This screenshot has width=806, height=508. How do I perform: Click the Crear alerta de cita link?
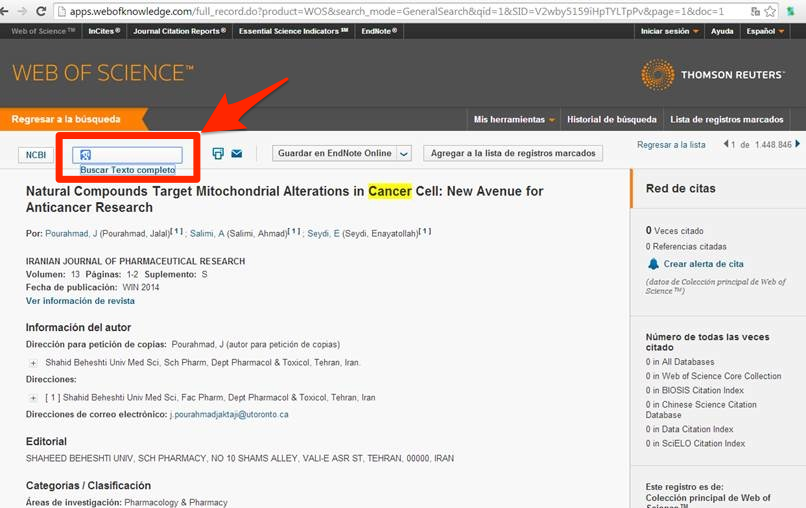703,264
